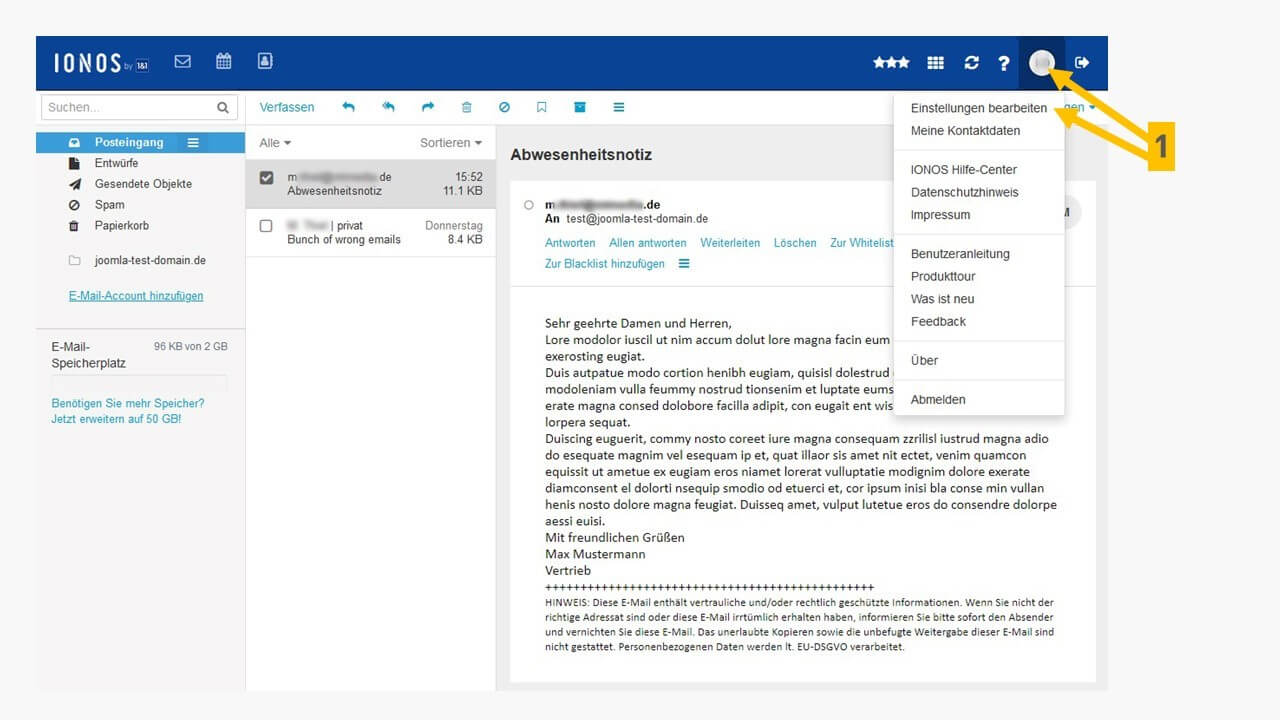Click the Allen antworten link

click(x=648, y=243)
